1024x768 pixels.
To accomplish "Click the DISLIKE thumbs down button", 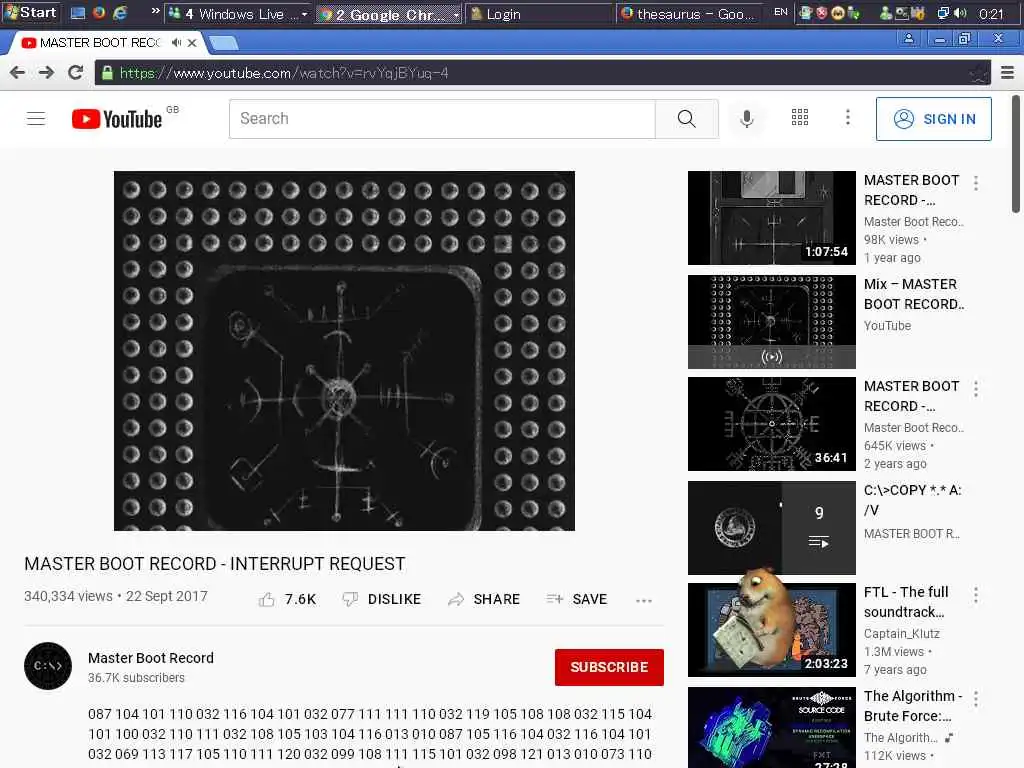I will tap(382, 599).
